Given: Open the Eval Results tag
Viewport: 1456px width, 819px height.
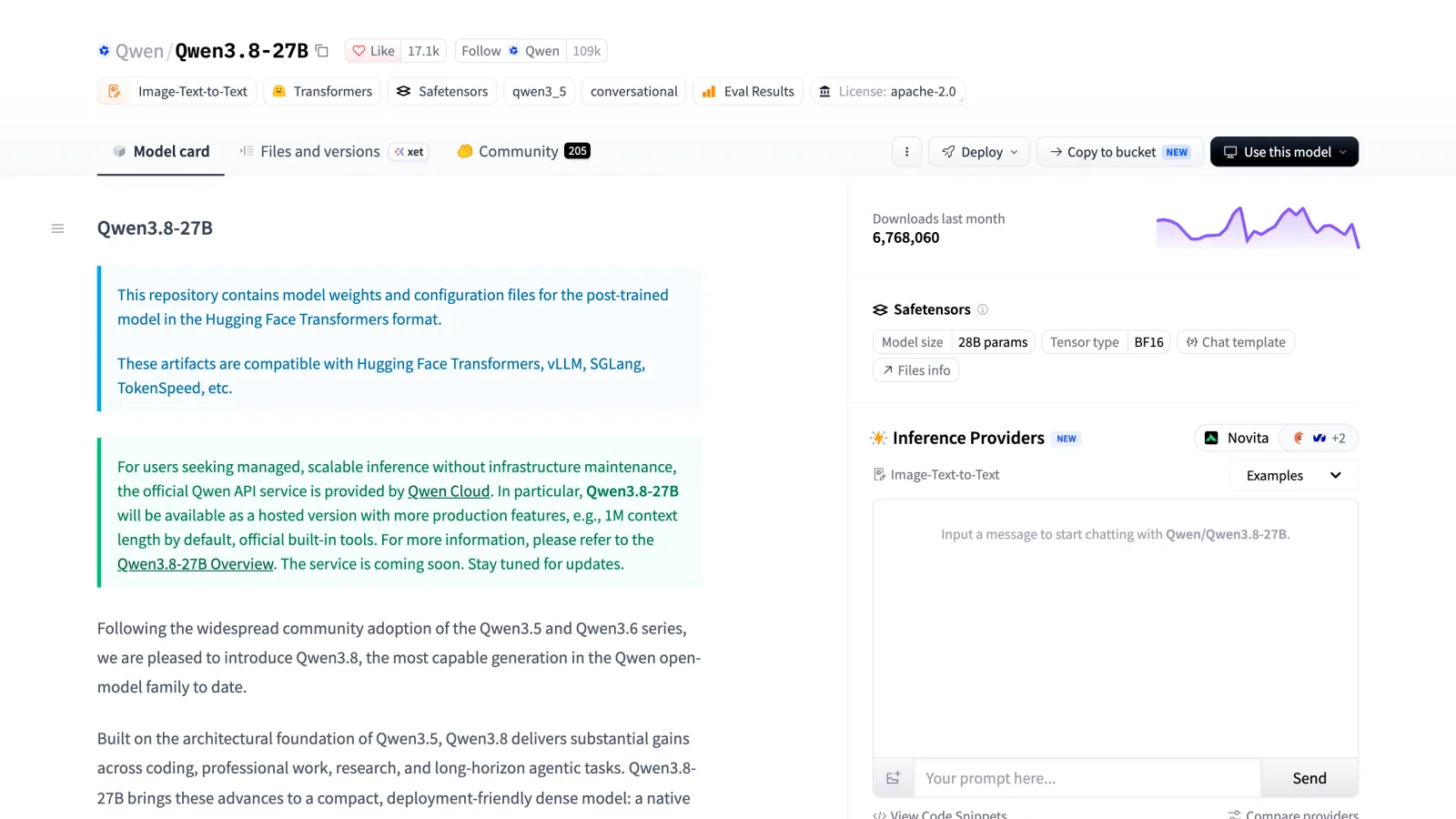Looking at the screenshot, I should [748, 91].
